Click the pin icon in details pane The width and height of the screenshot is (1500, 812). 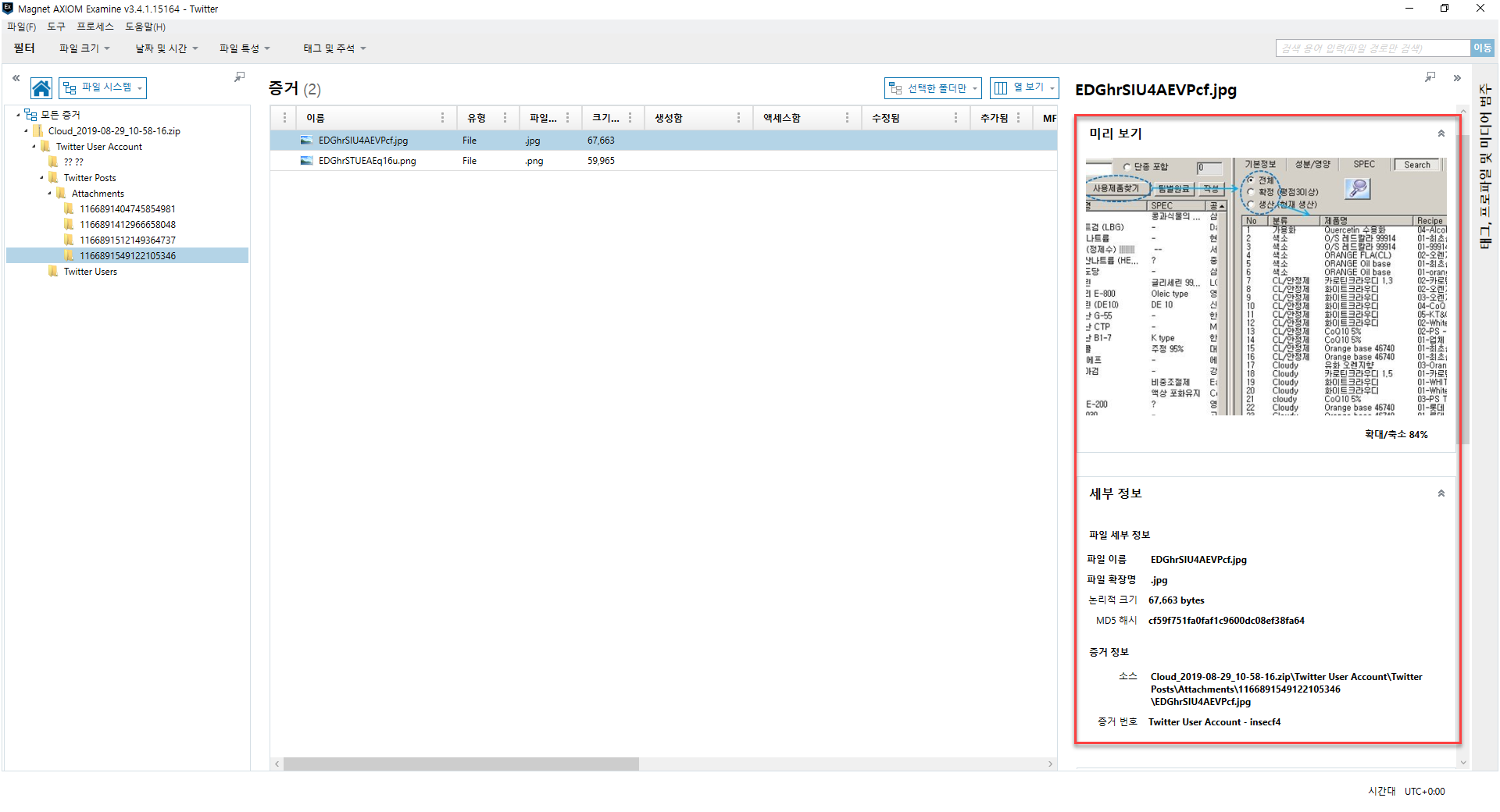pos(1430,77)
